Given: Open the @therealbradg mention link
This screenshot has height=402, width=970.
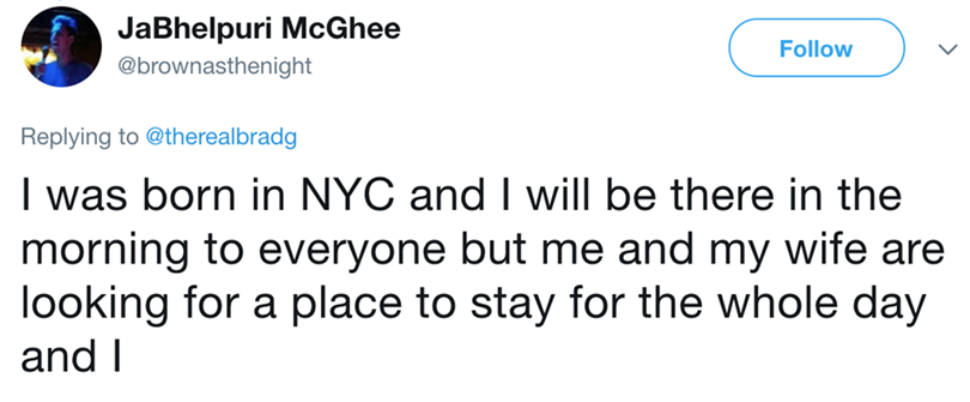Looking at the screenshot, I should tap(221, 137).
